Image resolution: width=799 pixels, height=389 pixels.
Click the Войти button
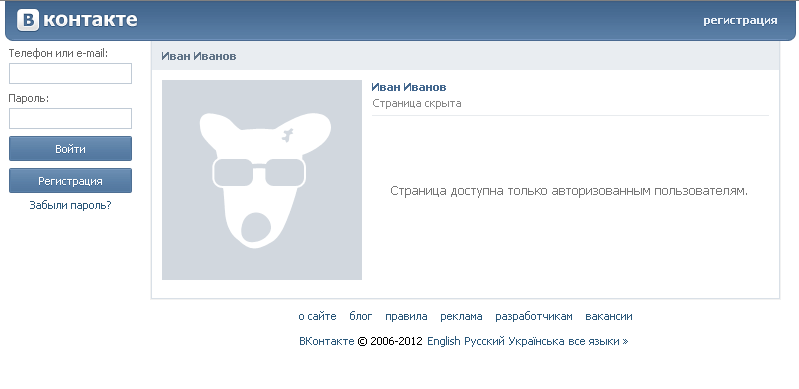click(x=70, y=149)
